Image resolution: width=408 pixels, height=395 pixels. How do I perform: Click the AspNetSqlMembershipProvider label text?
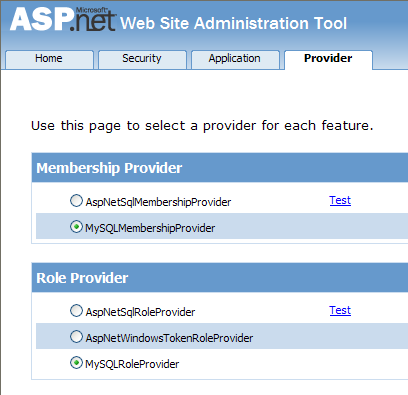[x=158, y=202]
